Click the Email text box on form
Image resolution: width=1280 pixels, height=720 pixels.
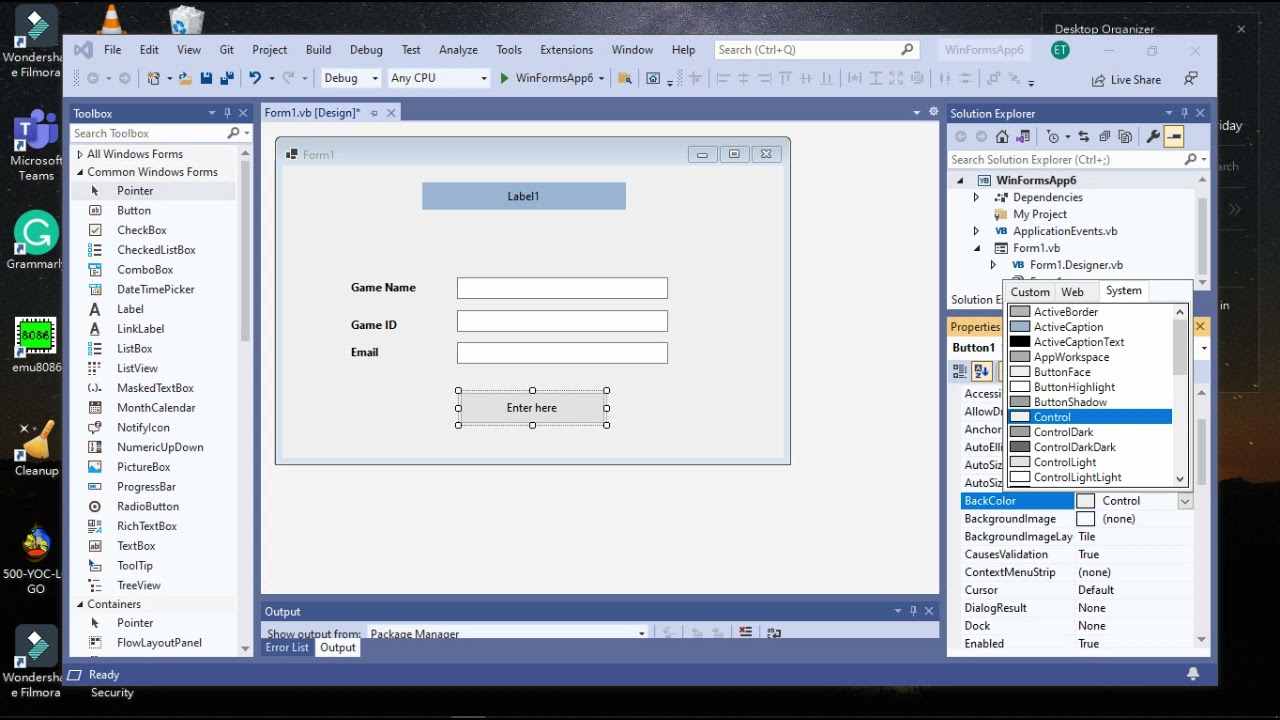click(562, 353)
